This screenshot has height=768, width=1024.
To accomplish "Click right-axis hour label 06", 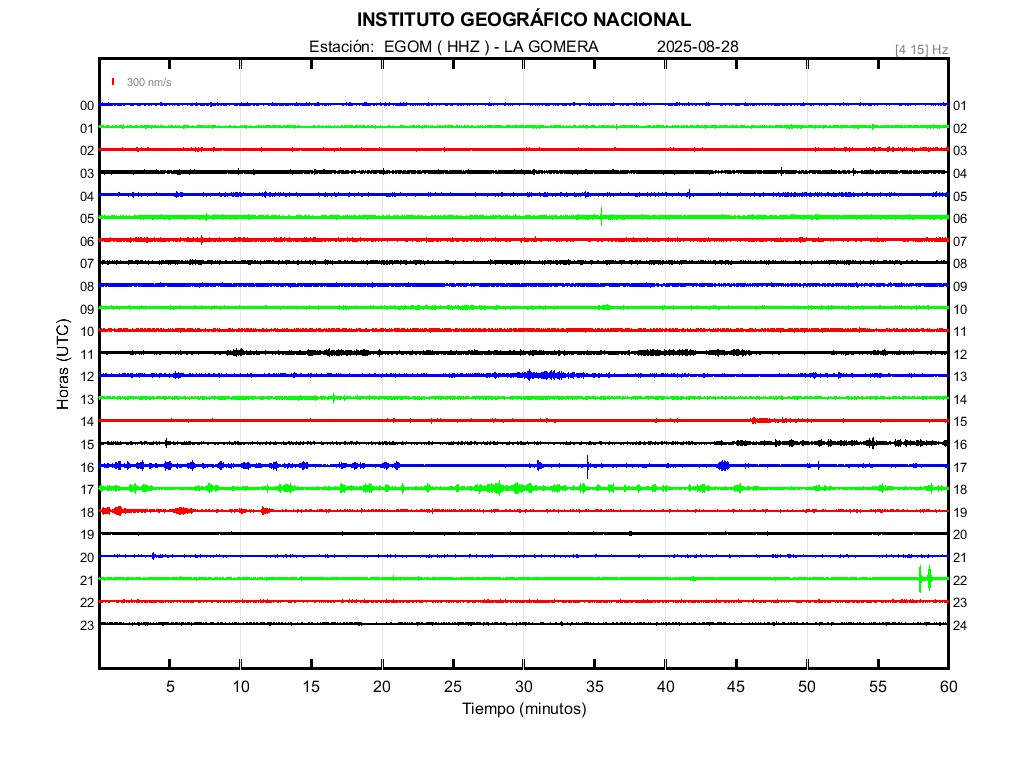I will (960, 219).
